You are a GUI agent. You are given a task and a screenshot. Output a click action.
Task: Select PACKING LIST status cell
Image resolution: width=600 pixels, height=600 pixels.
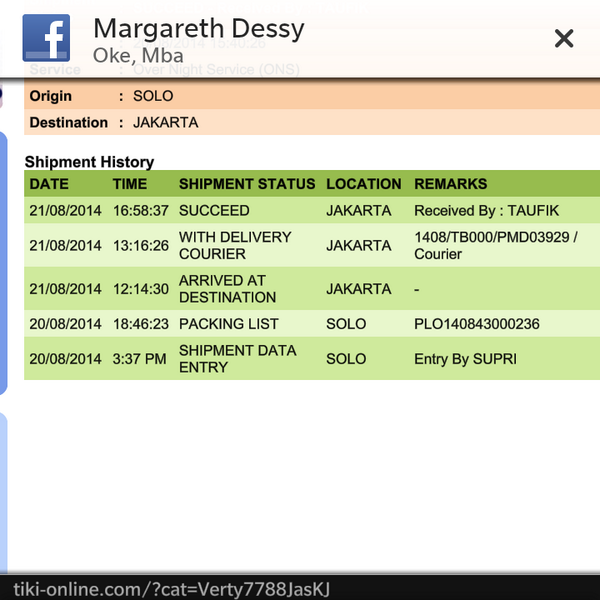[x=228, y=324]
